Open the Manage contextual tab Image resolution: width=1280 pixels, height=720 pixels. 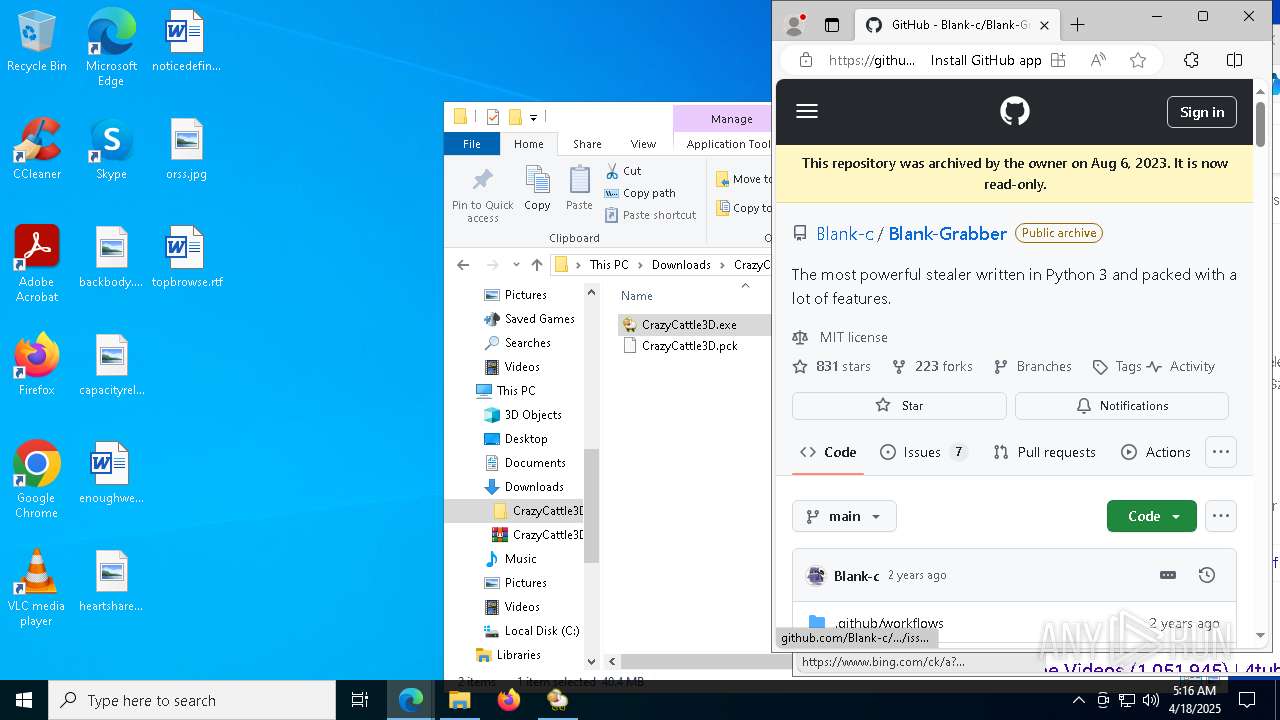(731, 119)
